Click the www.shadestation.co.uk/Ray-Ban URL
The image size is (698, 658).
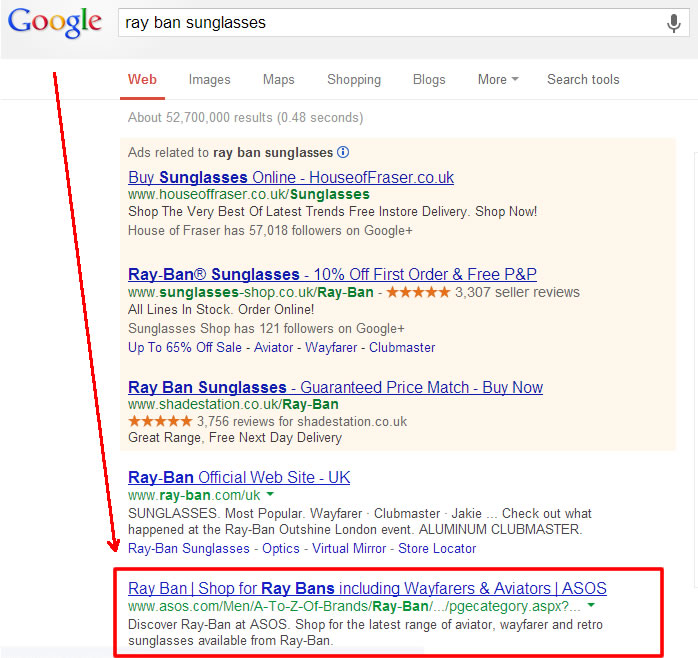coord(233,404)
